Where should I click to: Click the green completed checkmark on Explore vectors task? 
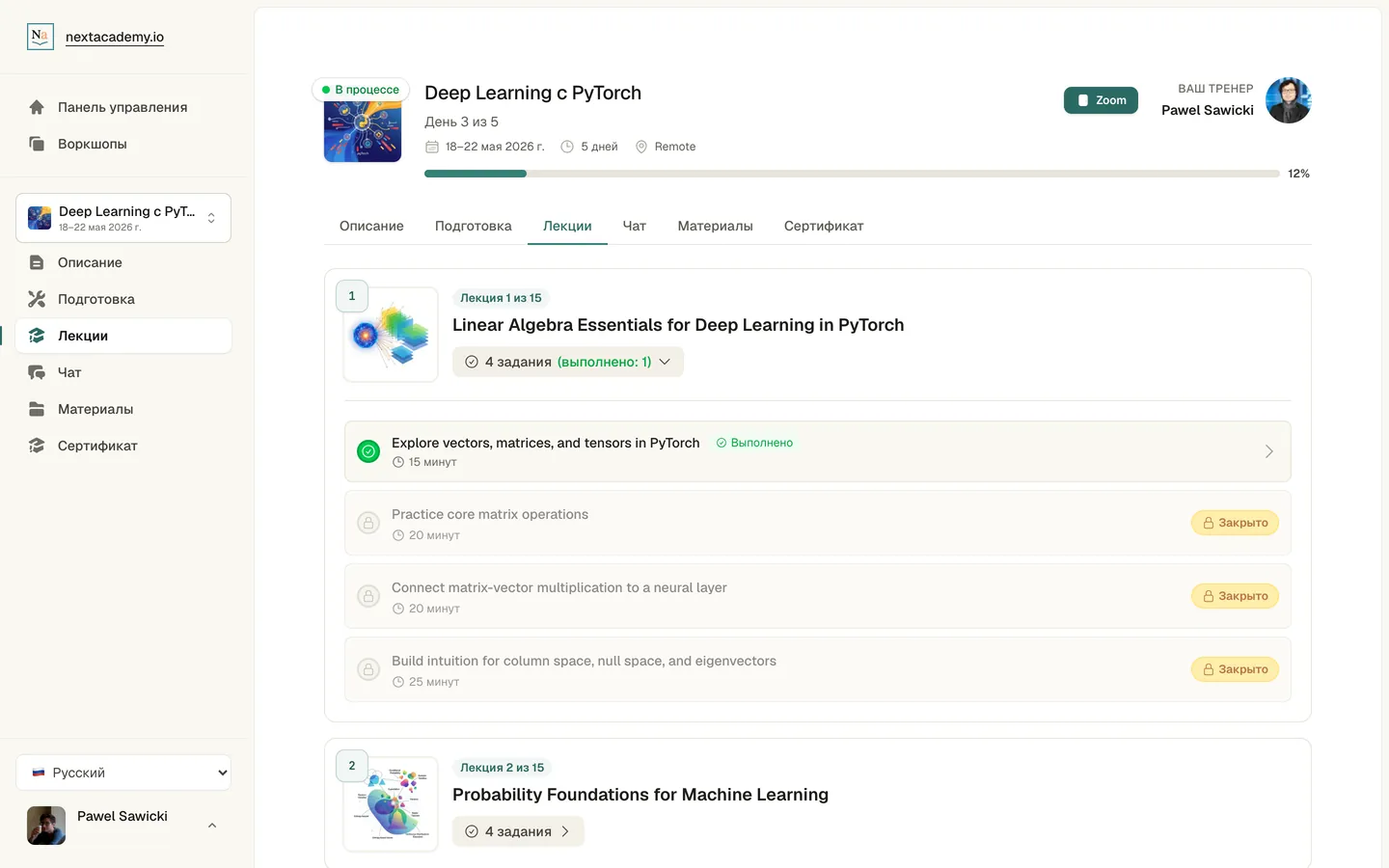pos(368,451)
